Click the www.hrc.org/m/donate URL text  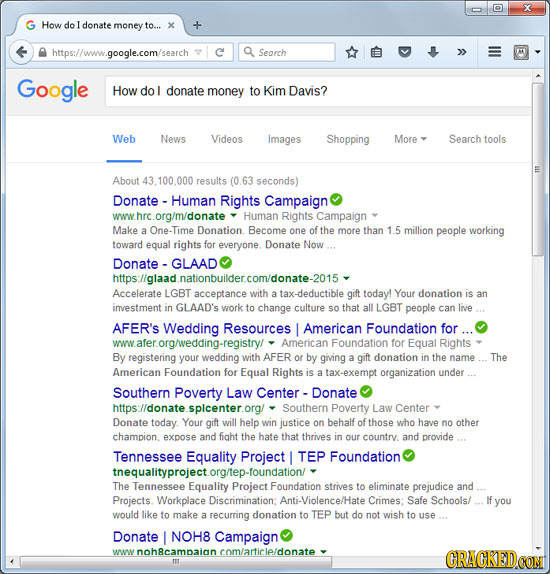(169, 216)
